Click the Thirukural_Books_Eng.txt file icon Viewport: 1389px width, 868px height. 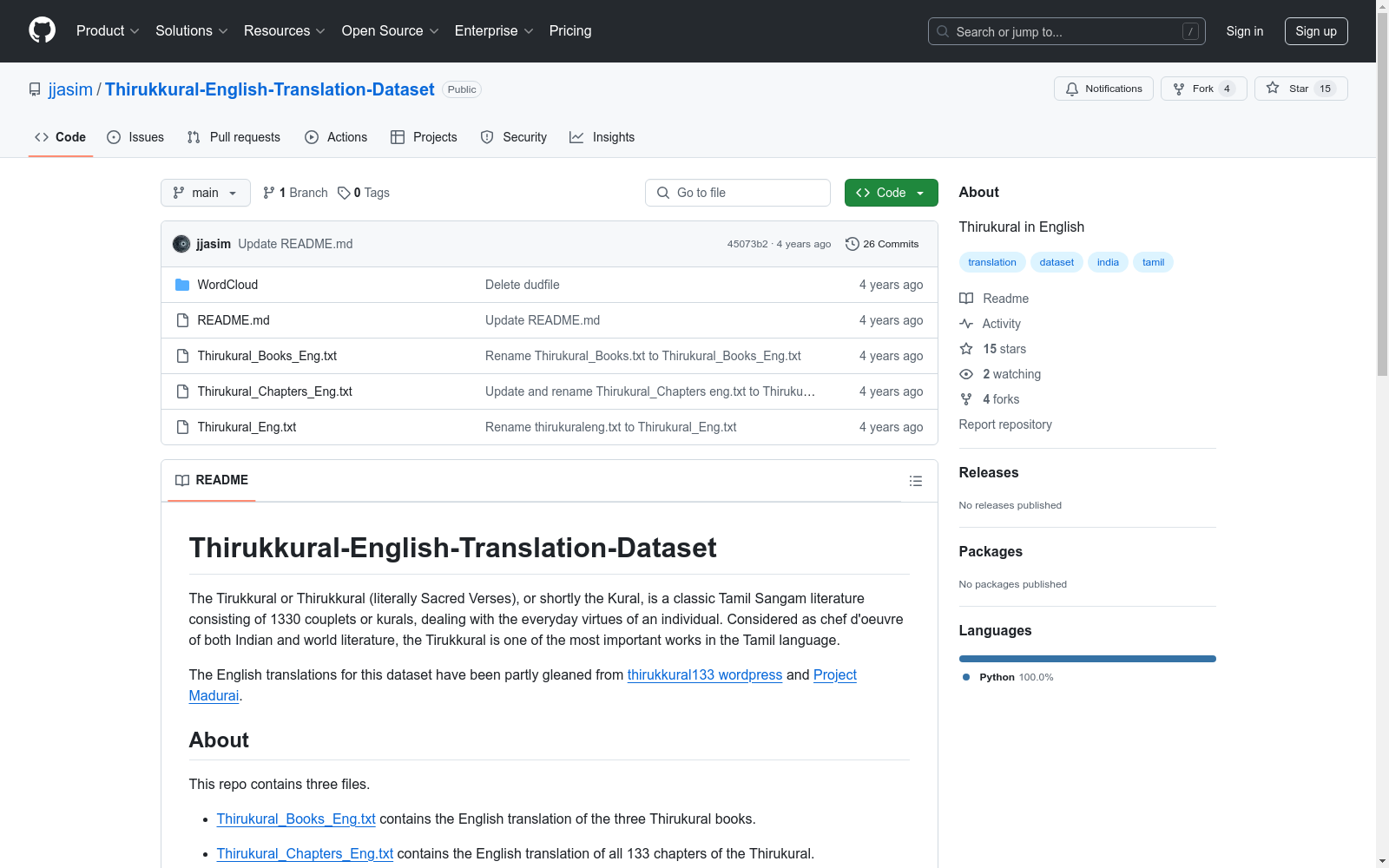pyautogui.click(x=182, y=356)
